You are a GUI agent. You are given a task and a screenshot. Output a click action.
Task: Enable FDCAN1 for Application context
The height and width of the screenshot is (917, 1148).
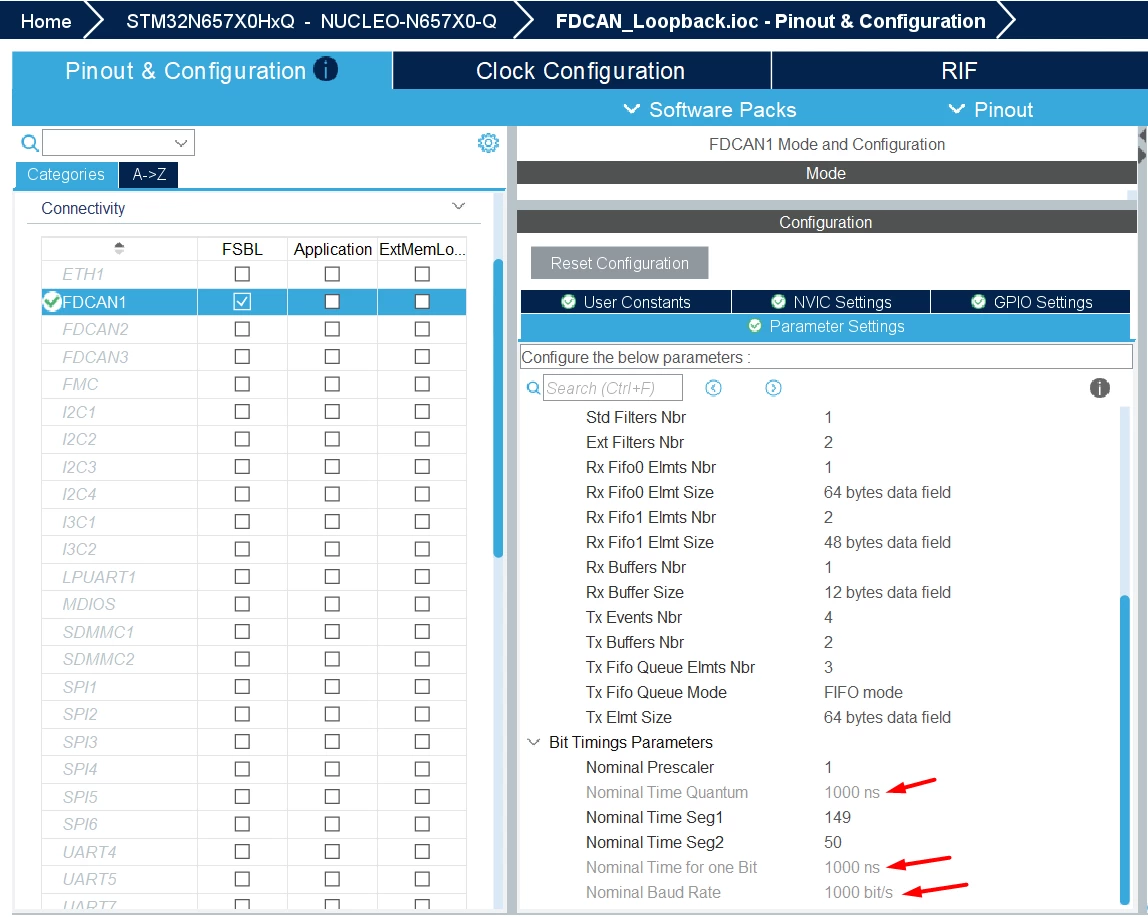[332, 302]
